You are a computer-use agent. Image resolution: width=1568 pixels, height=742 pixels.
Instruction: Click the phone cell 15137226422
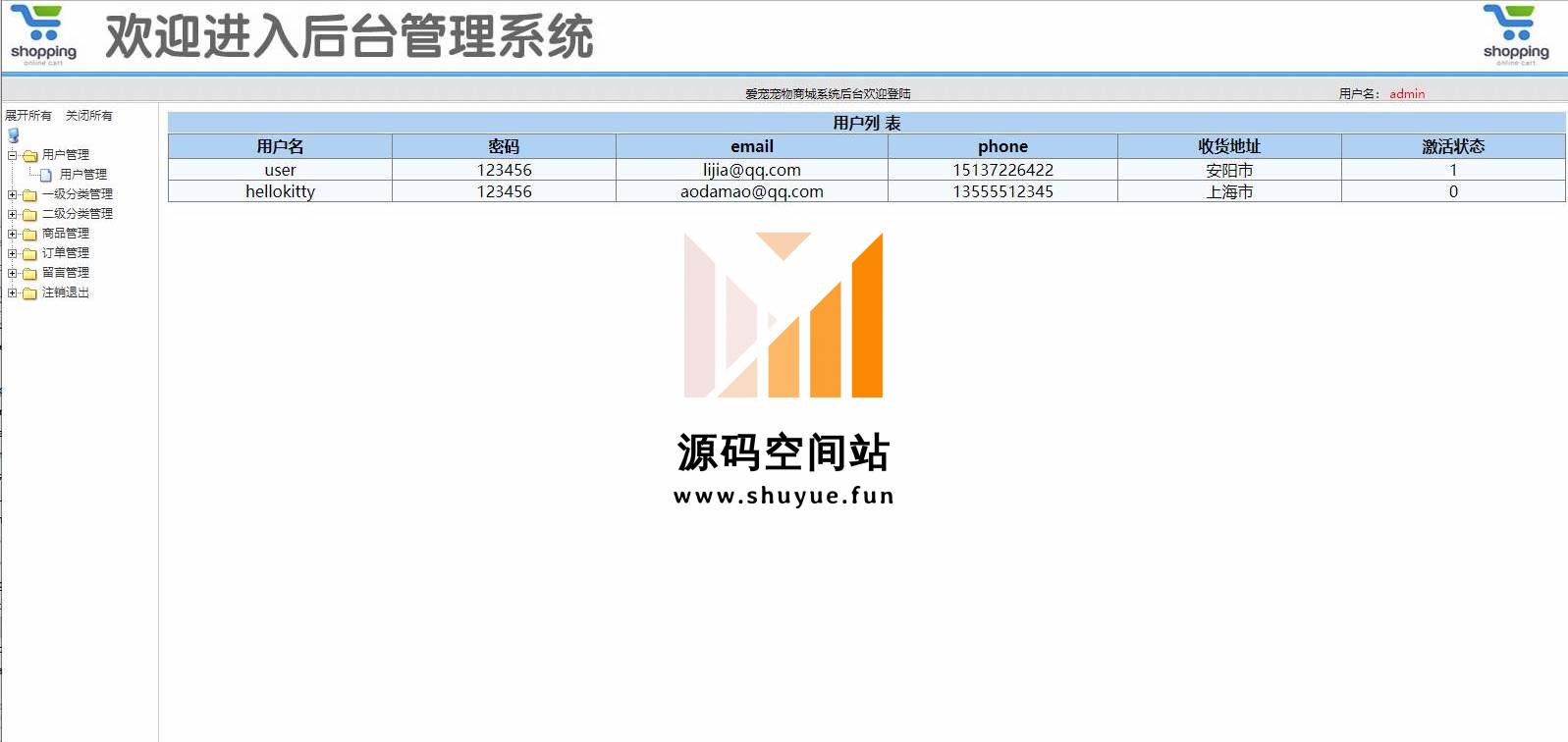[x=1002, y=170]
